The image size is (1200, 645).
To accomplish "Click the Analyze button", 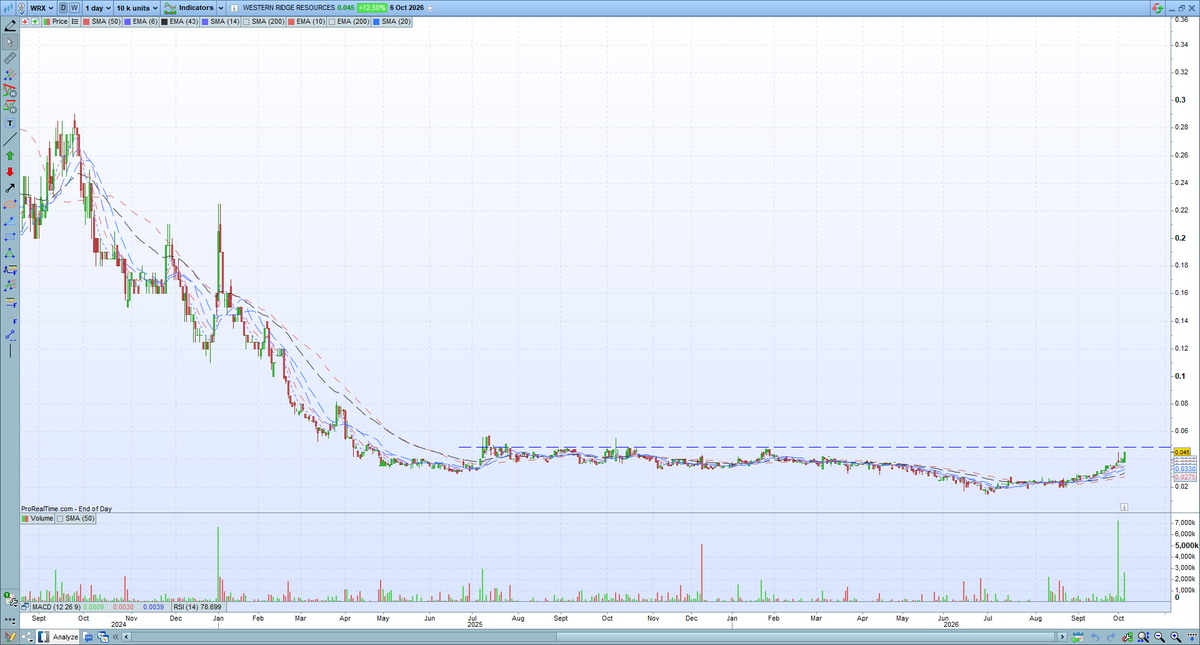I will click(x=58, y=637).
